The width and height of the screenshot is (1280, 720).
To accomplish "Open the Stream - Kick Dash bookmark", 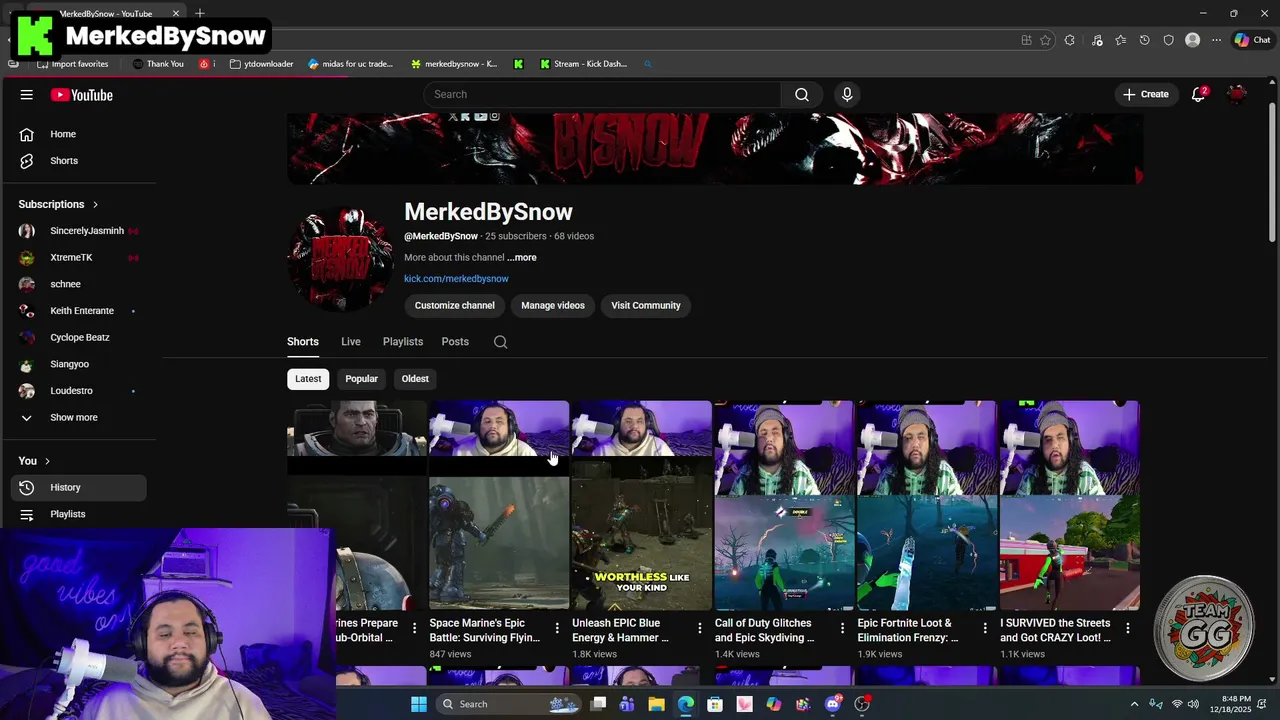I will coord(583,64).
